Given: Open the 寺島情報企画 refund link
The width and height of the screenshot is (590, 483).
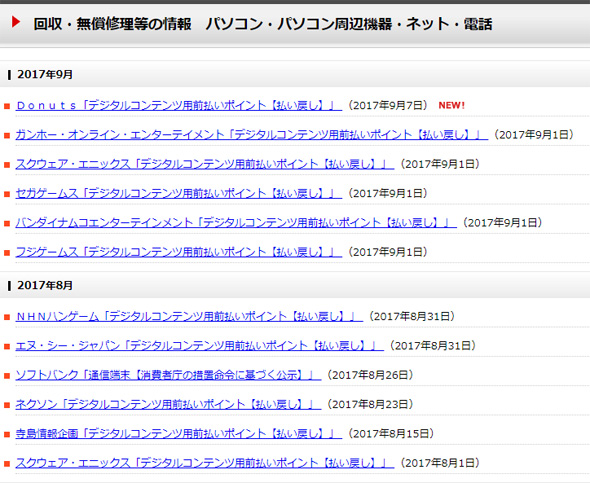Looking at the screenshot, I should 179,434.
